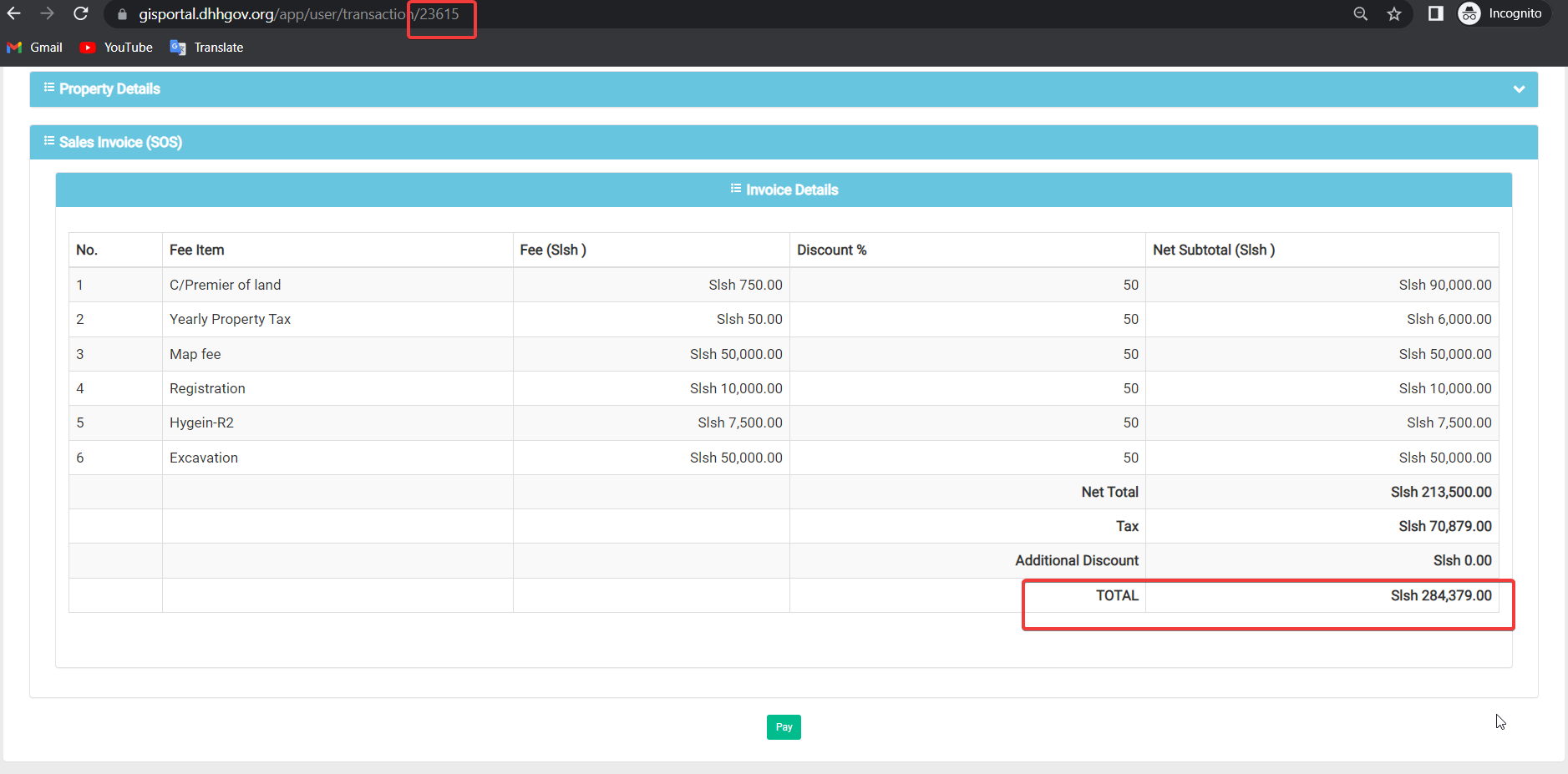Bookmark this page with the star icon
1568x774 pixels.
pyautogui.click(x=1394, y=13)
